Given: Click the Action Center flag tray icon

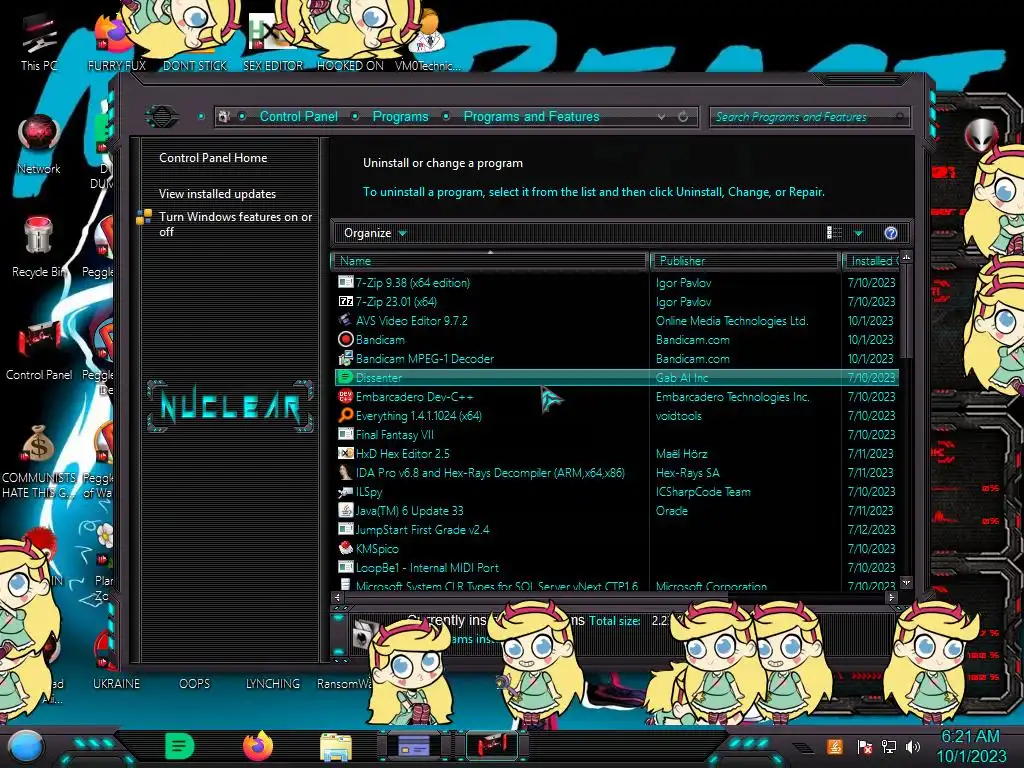Looking at the screenshot, I should pyautogui.click(x=864, y=746).
